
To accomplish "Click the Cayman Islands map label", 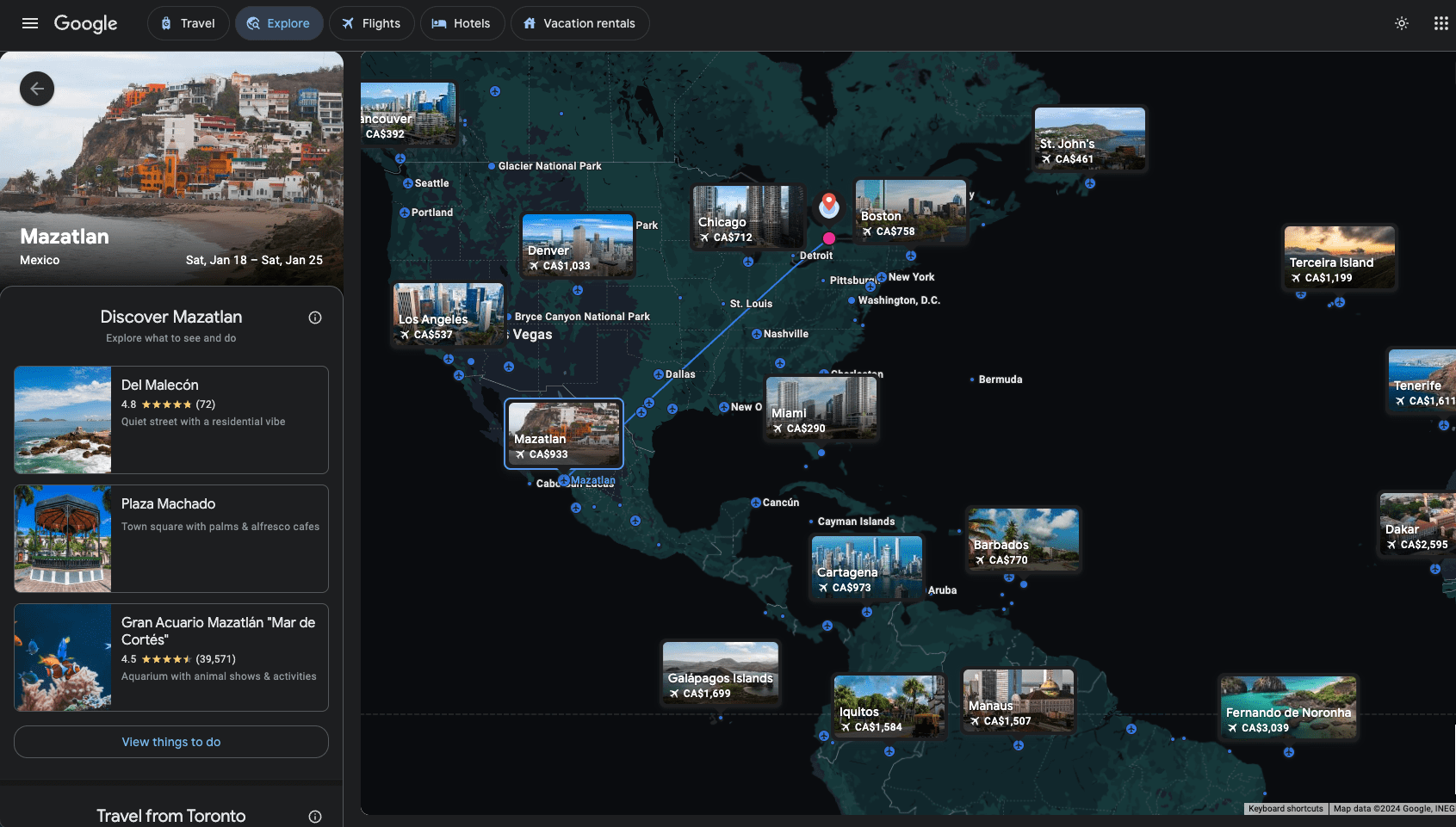I will pos(856,522).
